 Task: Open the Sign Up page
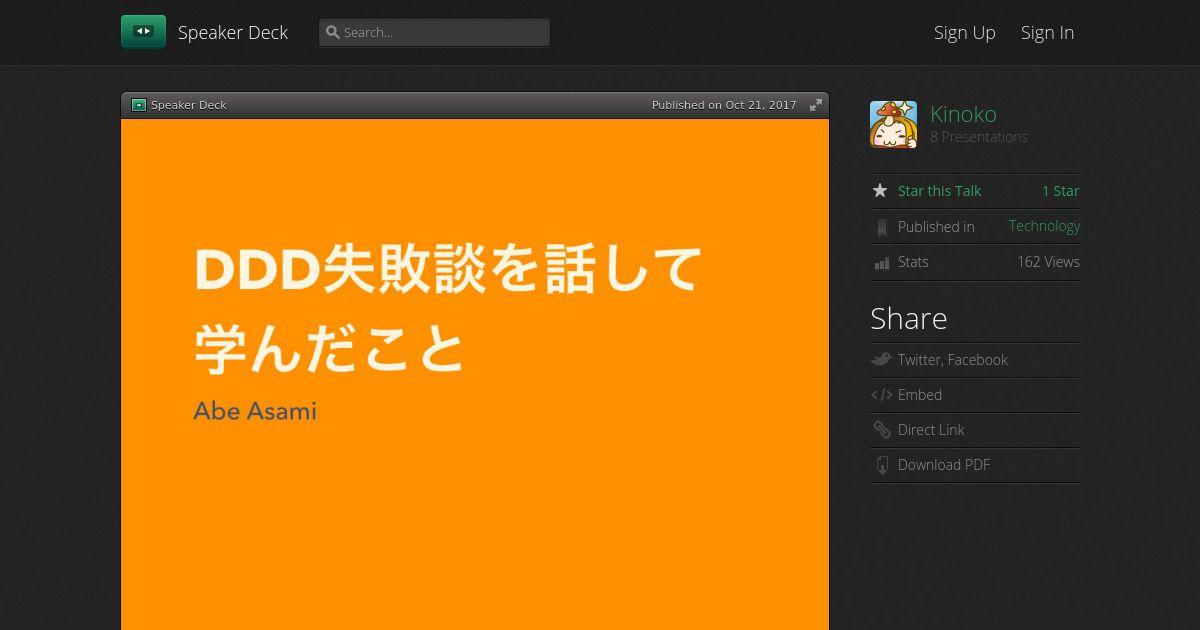pos(965,32)
